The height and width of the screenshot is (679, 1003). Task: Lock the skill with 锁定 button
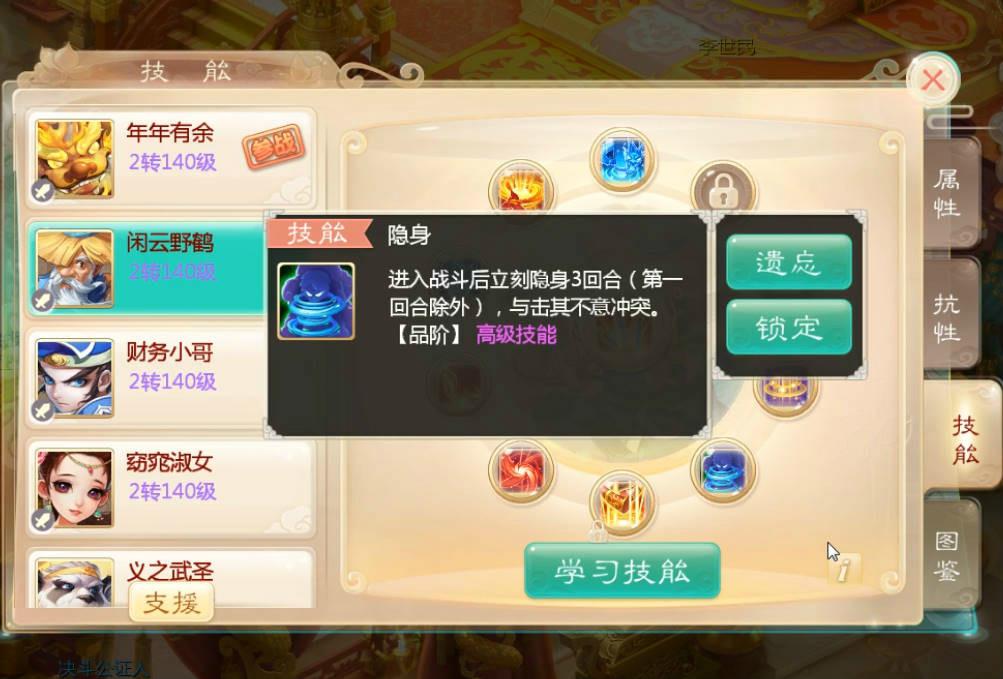(x=789, y=326)
